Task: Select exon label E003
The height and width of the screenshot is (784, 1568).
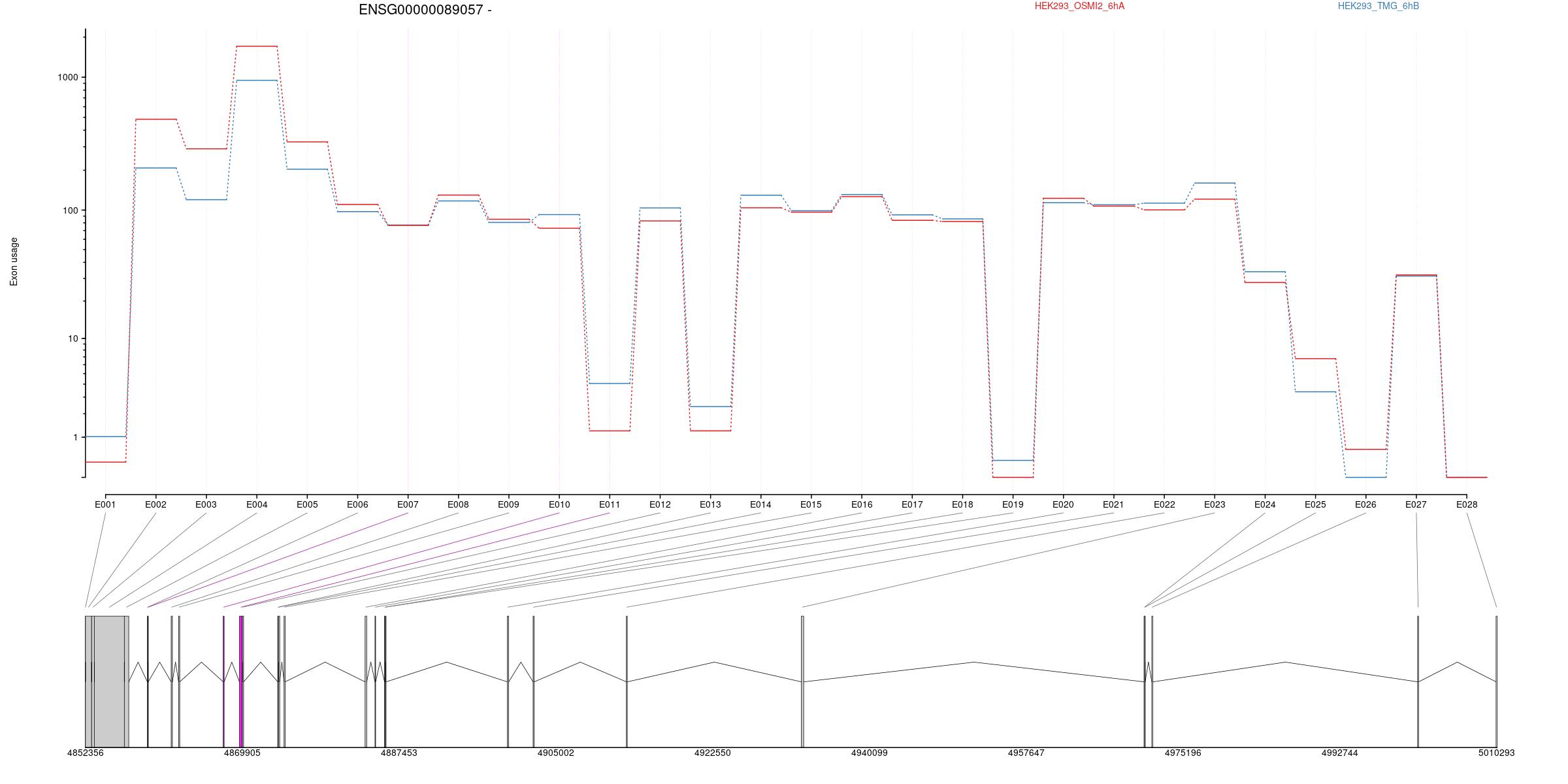Action: click(x=206, y=504)
